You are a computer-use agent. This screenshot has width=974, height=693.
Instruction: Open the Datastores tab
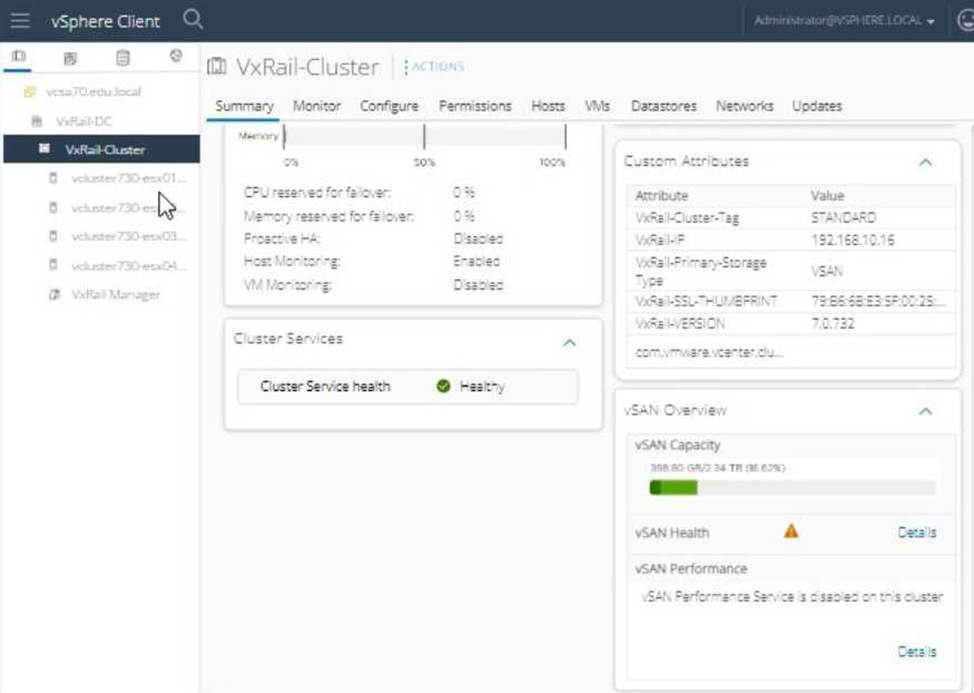tap(663, 106)
